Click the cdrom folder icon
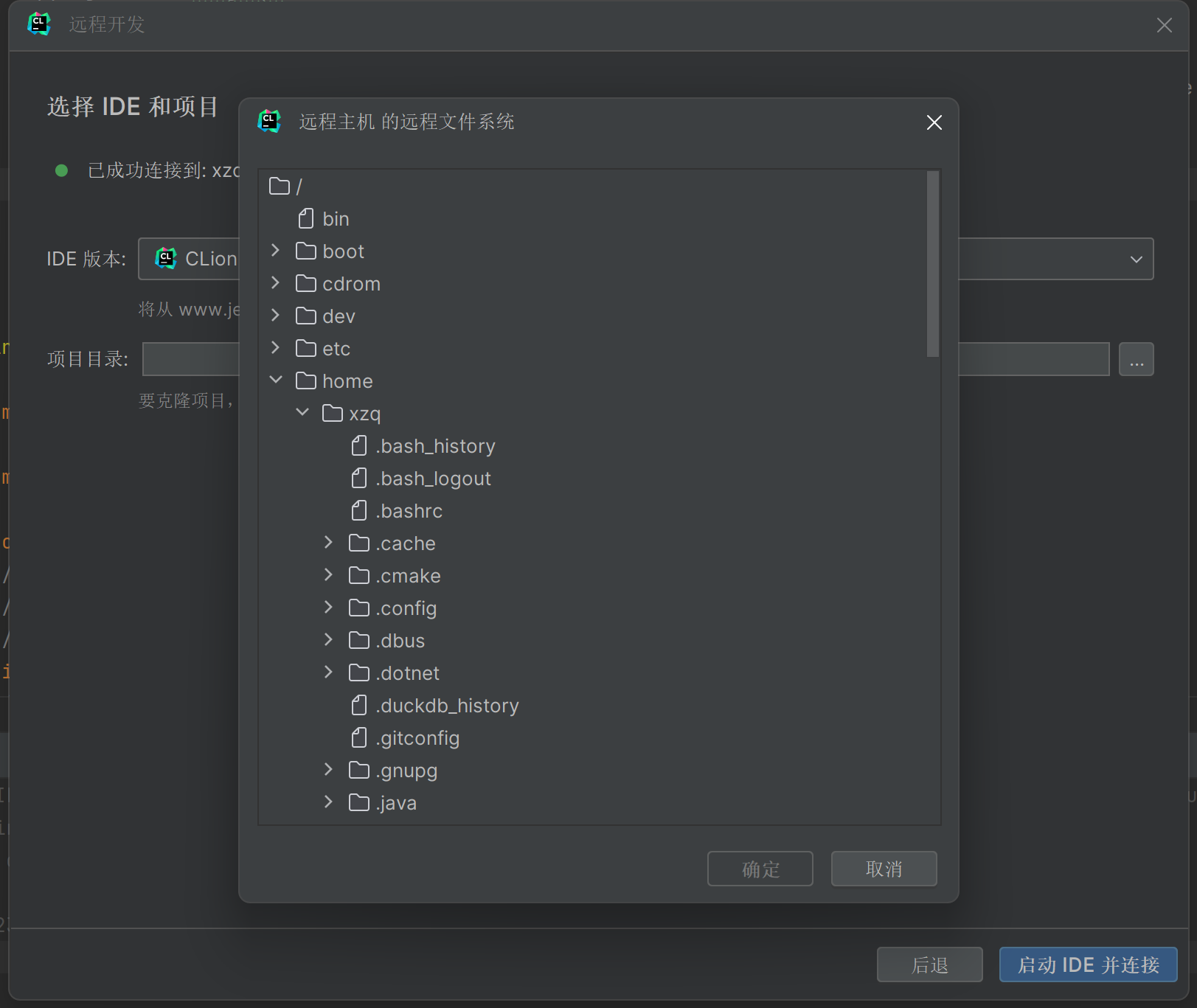This screenshot has height=1008, width=1197. 306,283
